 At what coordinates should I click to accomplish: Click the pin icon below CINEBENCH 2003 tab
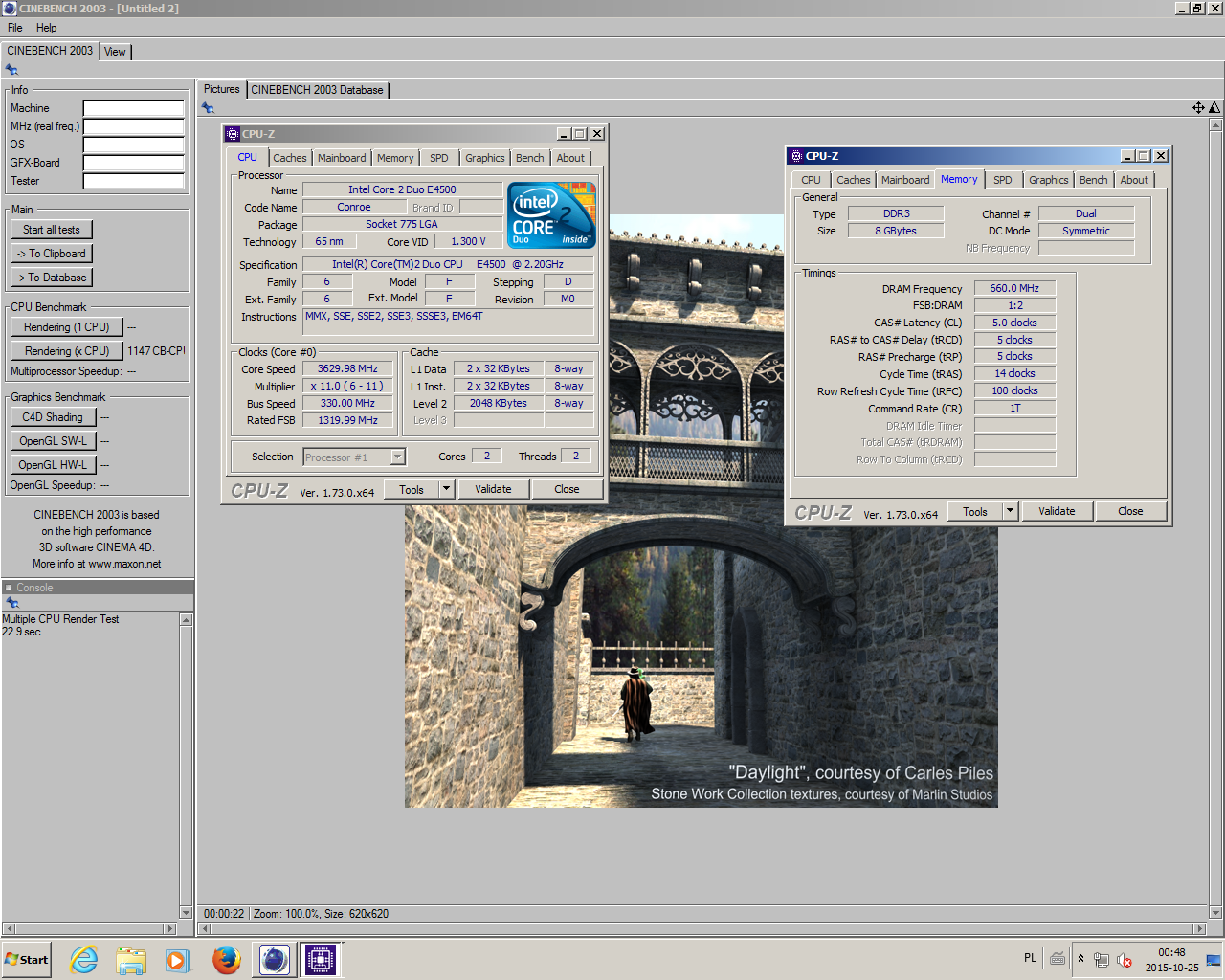coord(11,70)
